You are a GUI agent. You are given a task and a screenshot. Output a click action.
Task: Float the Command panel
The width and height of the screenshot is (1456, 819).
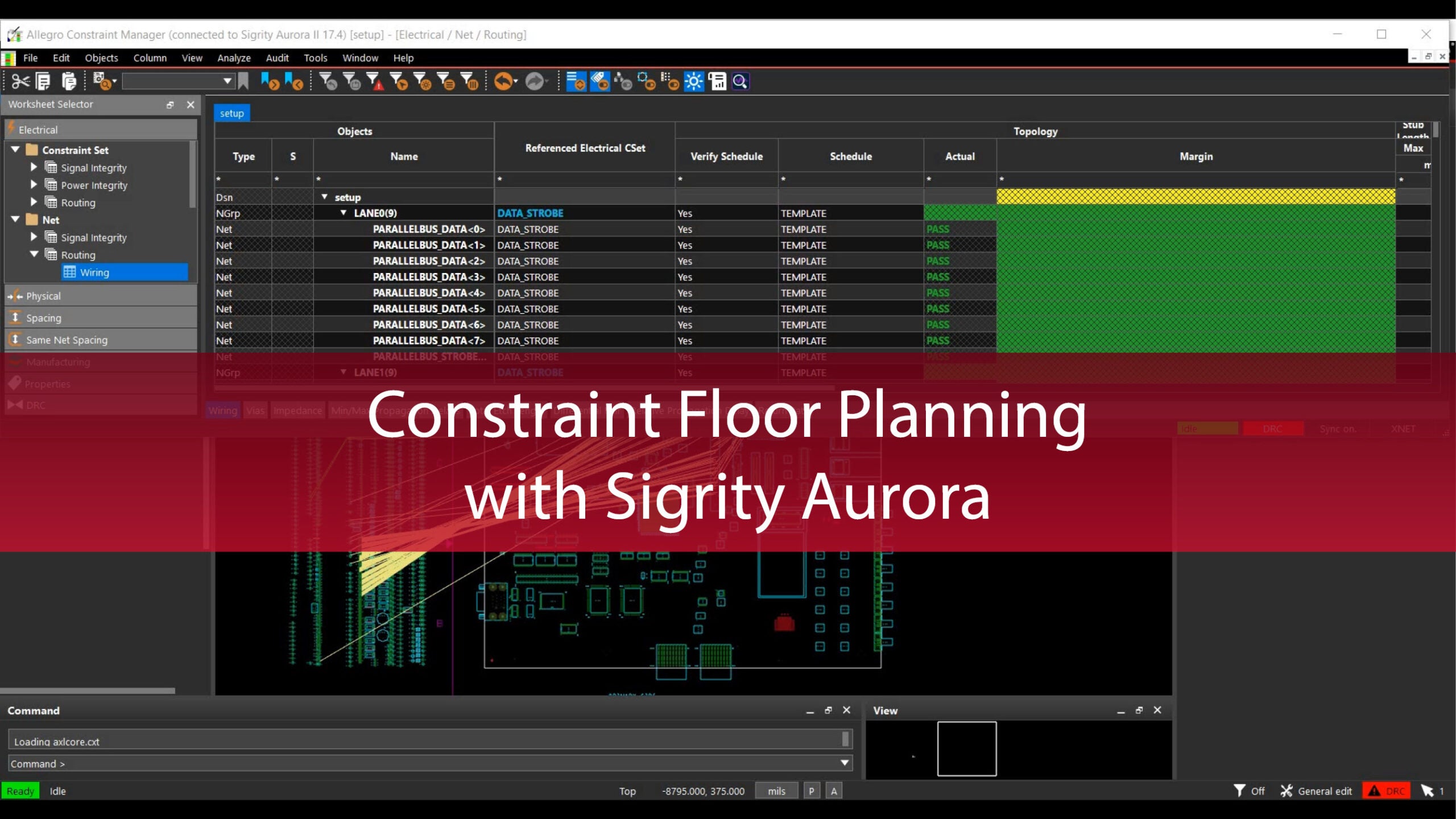[828, 710]
